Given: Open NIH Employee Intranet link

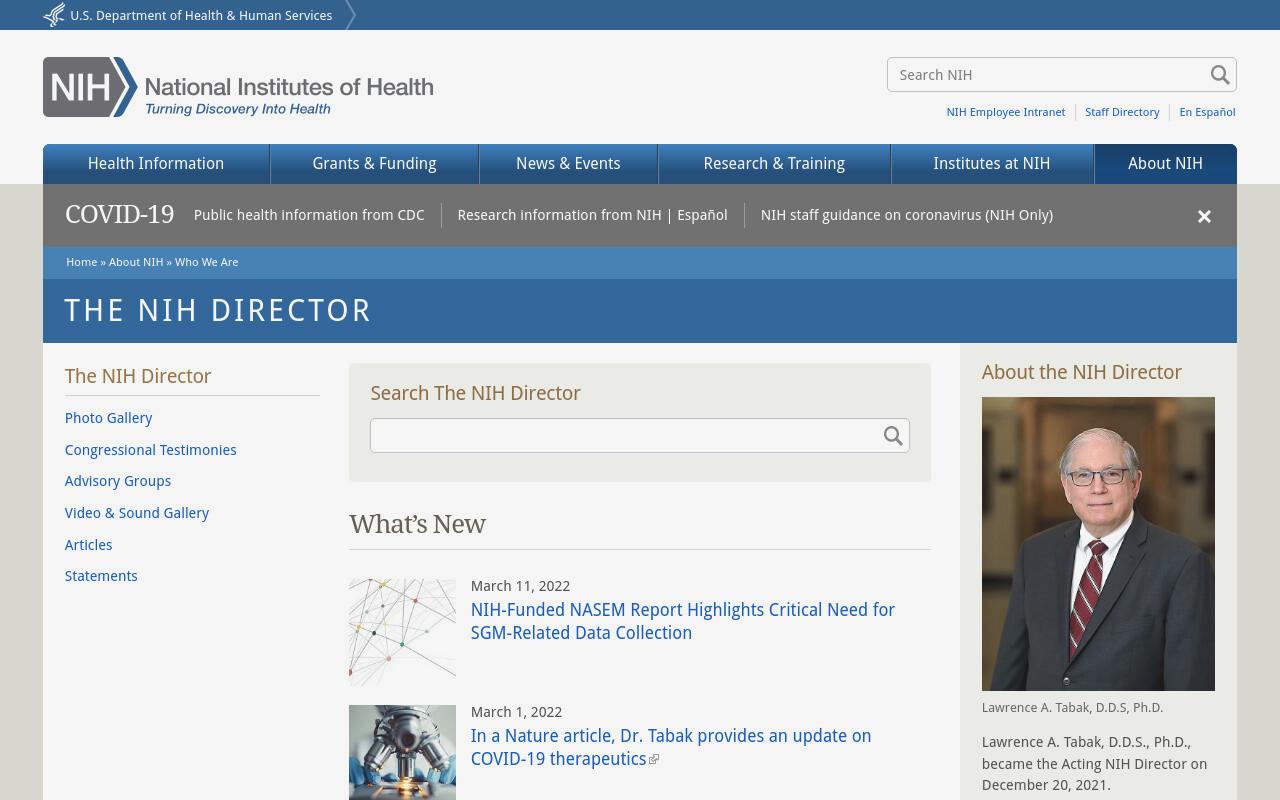Looking at the screenshot, I should click(1006, 112).
